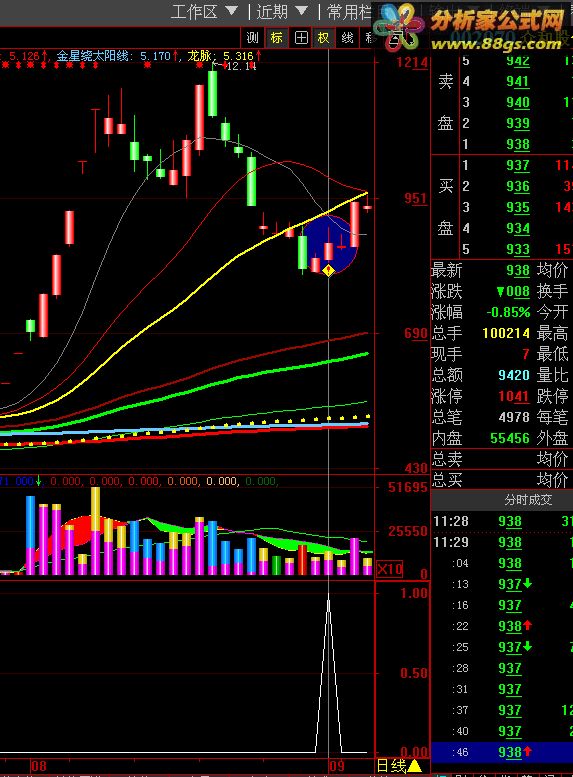Toggle the yellow 权 adjustment icon
The image size is (573, 777).
(324, 37)
